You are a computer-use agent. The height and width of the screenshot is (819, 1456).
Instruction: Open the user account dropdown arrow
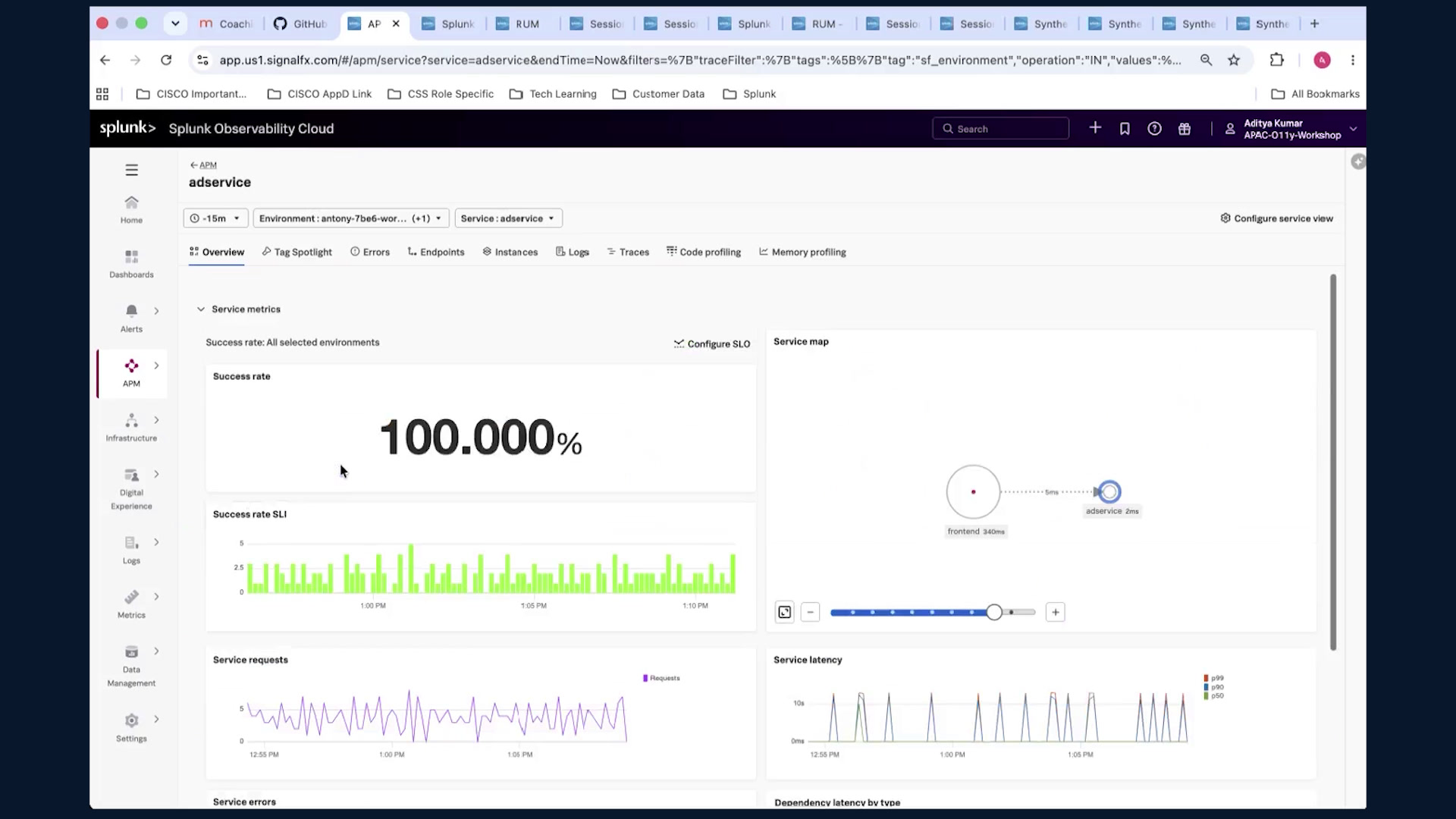coord(1353,129)
